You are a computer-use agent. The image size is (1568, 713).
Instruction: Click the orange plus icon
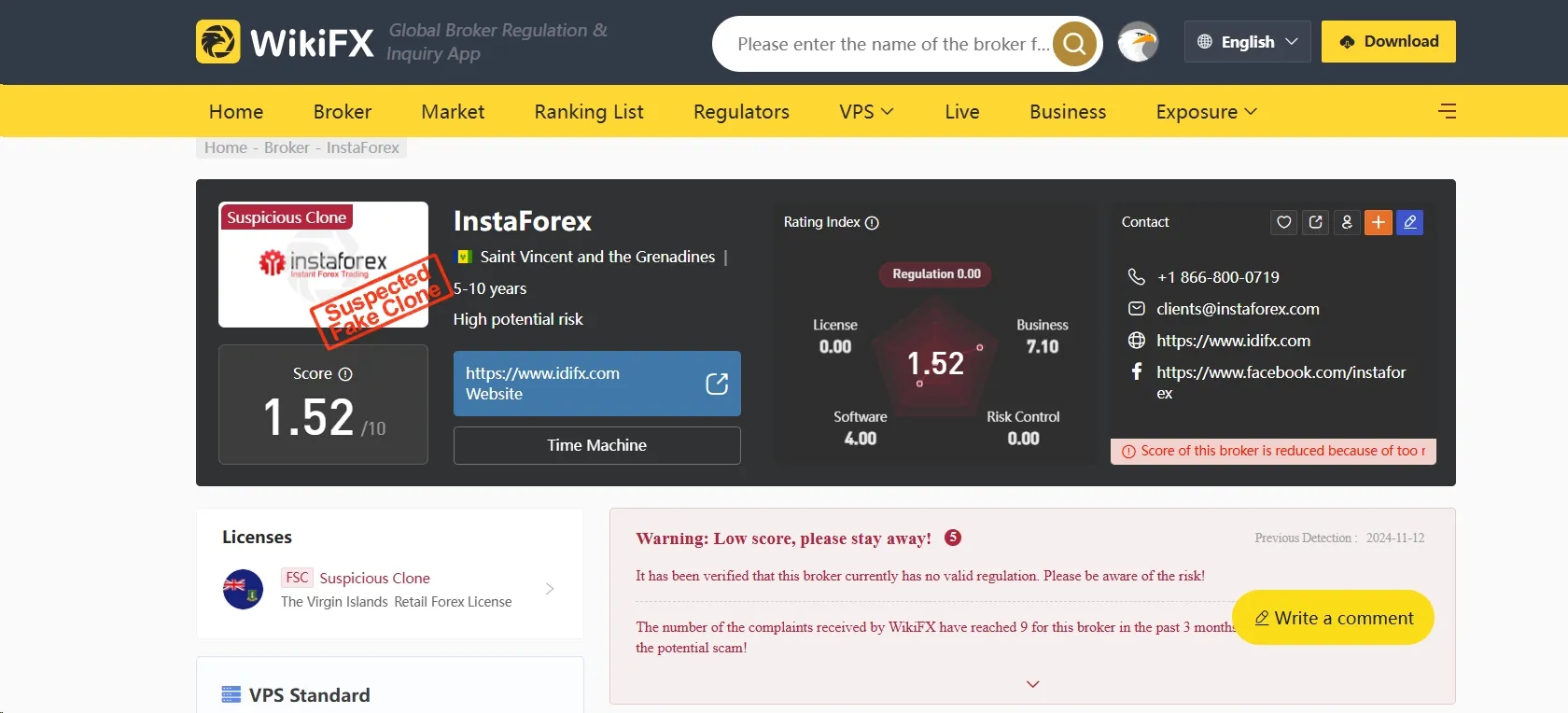1379,222
